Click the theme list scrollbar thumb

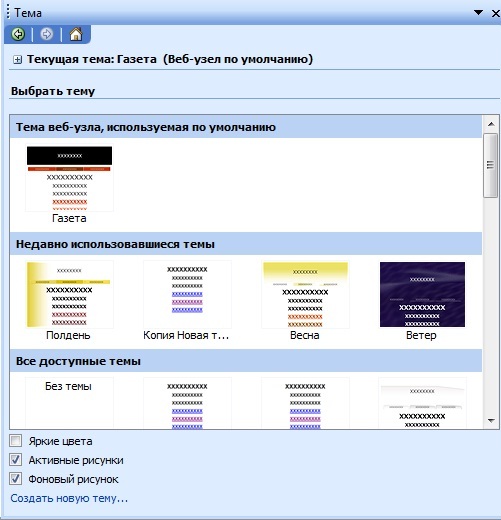490,165
